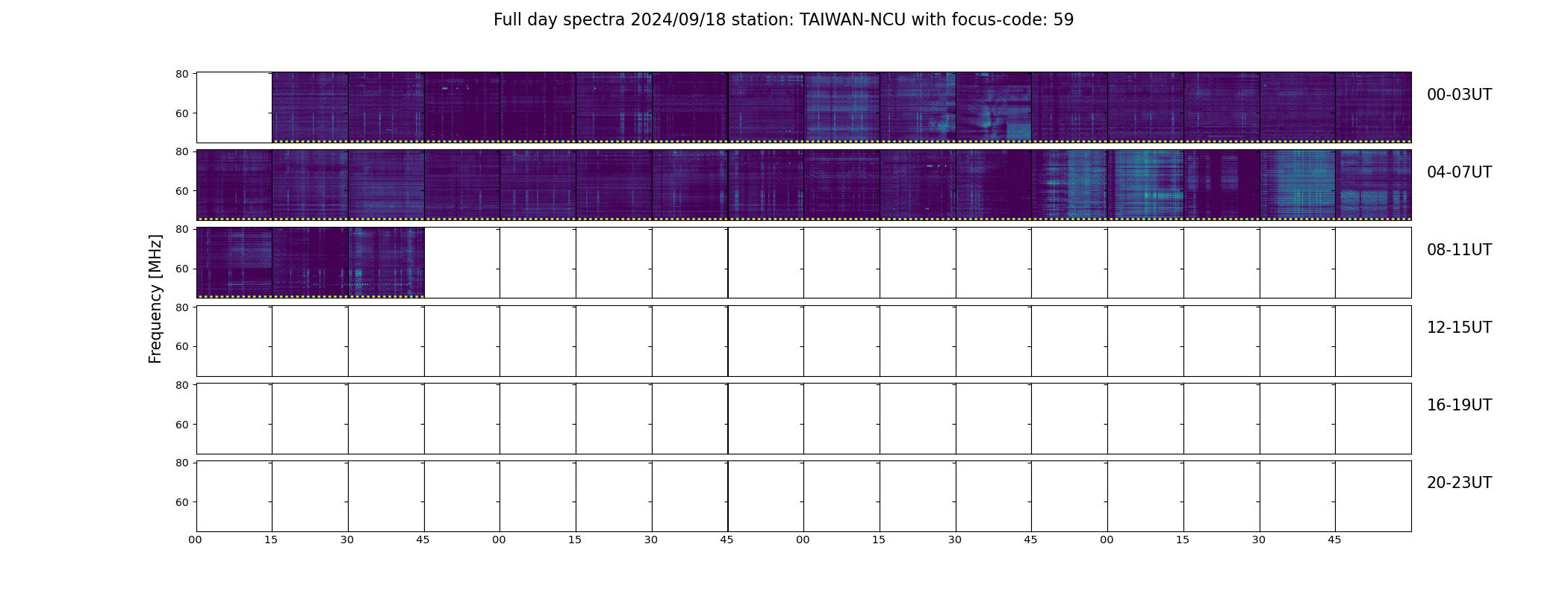Select the 04:00 spectrogram panel in the 04-07UT row
This screenshot has height=597, width=1568.
pos(234,185)
